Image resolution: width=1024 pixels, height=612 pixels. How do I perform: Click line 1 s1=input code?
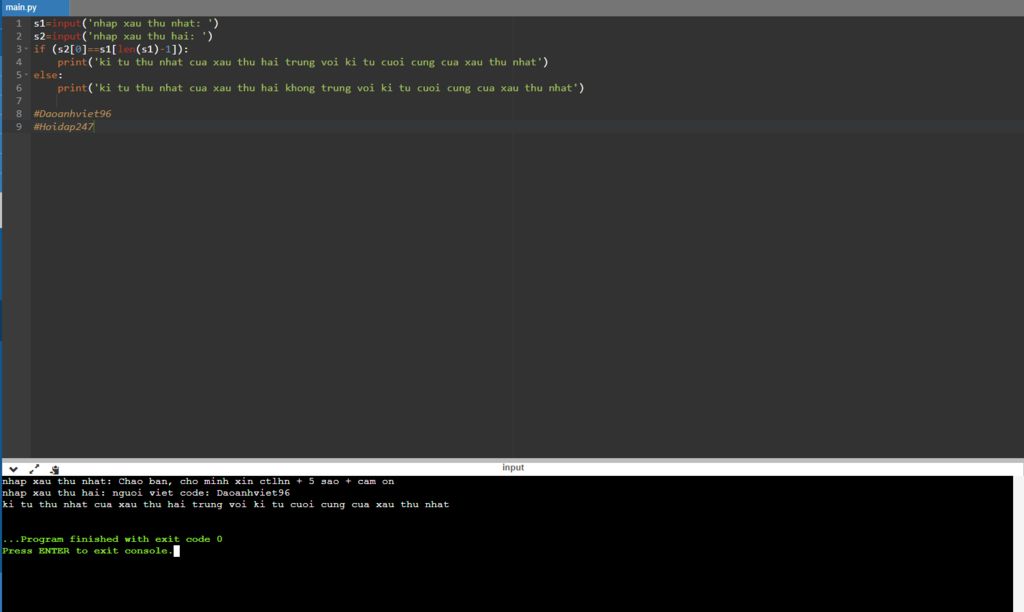point(126,24)
